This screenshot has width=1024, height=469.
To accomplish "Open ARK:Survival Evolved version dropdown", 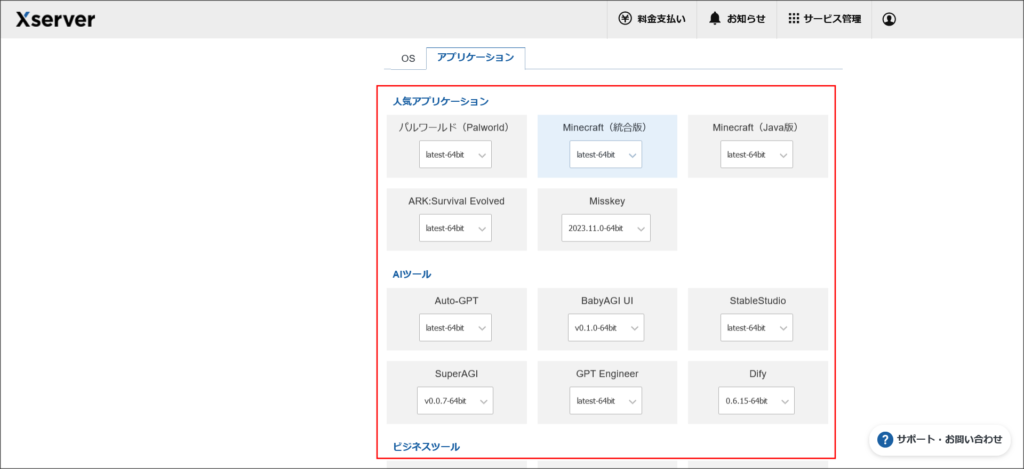I will pyautogui.click(x=455, y=228).
